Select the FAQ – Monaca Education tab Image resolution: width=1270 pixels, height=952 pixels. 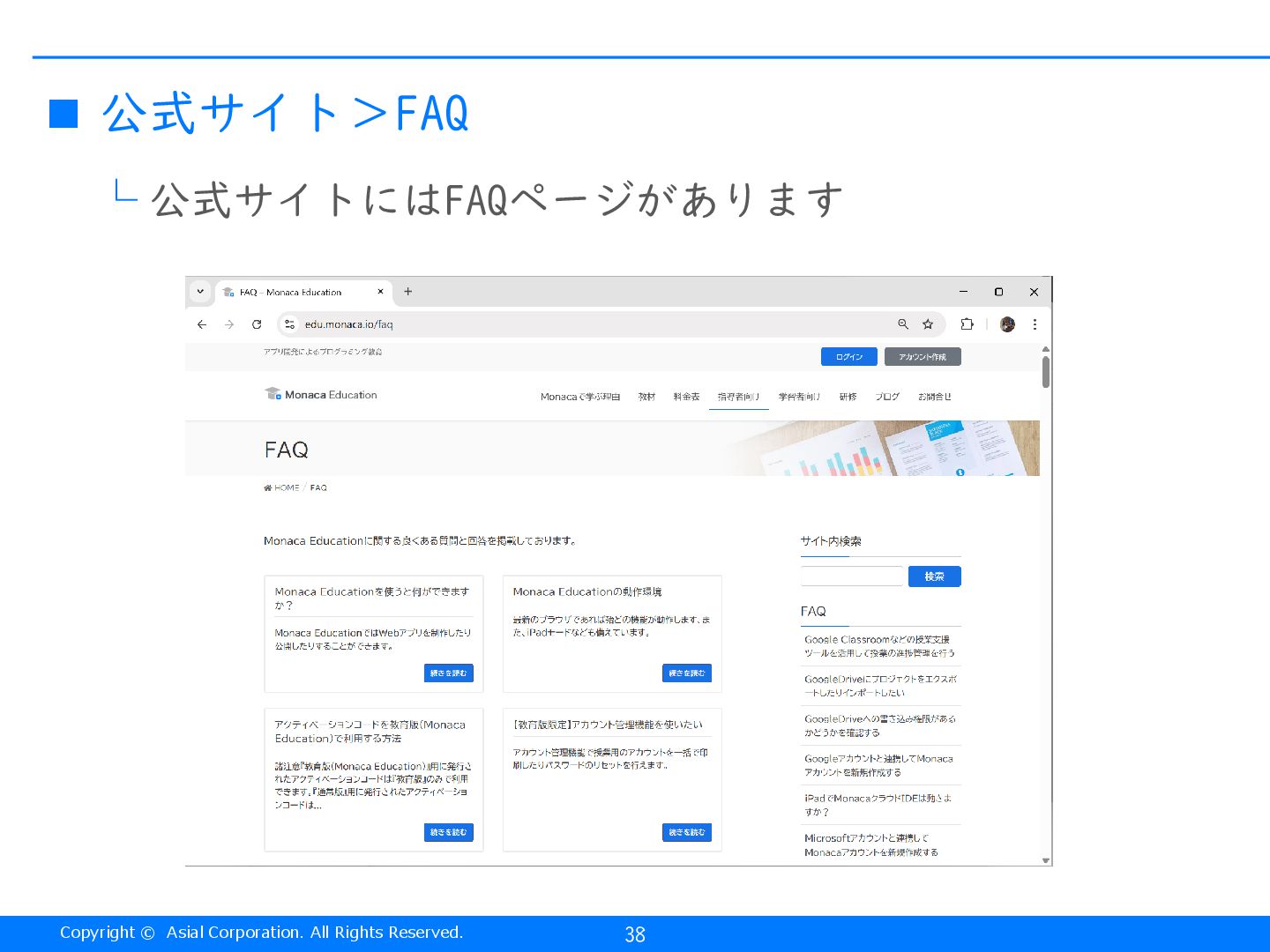pyautogui.click(x=303, y=292)
